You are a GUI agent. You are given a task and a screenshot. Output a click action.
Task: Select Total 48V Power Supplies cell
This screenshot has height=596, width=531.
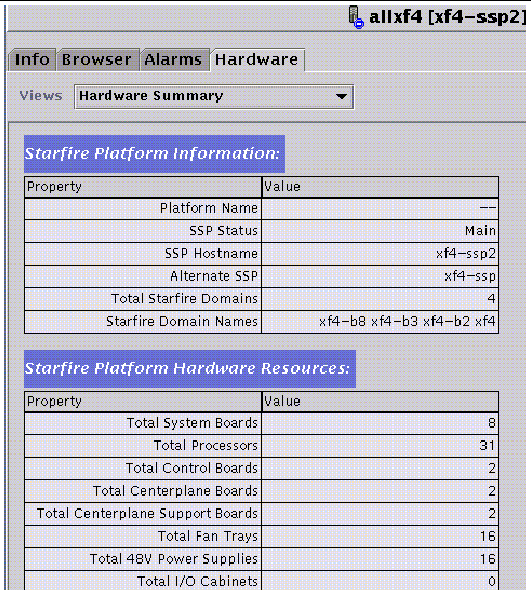click(143, 559)
